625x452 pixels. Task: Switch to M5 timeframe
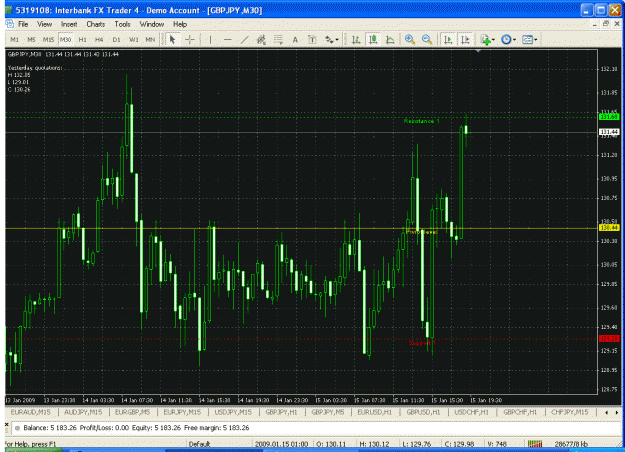tap(31, 39)
